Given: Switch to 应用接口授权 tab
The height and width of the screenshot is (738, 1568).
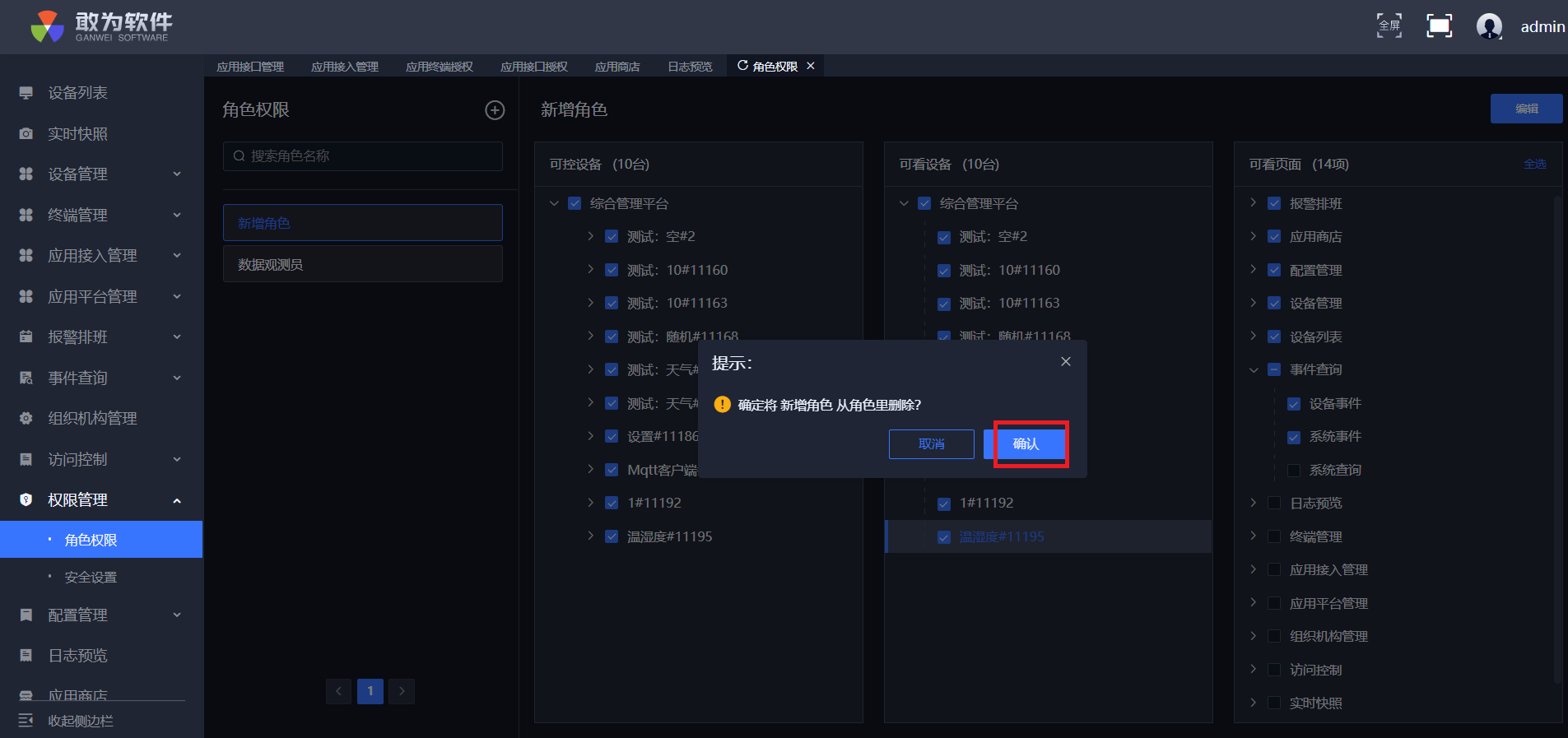Looking at the screenshot, I should pyautogui.click(x=534, y=67).
